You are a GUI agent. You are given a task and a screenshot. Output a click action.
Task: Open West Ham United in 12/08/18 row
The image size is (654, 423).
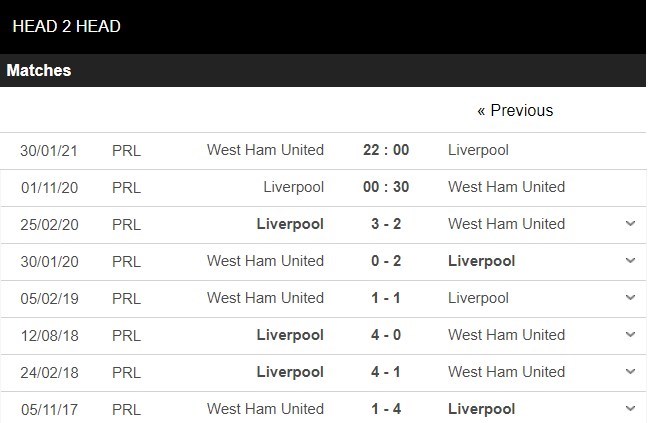tap(506, 335)
